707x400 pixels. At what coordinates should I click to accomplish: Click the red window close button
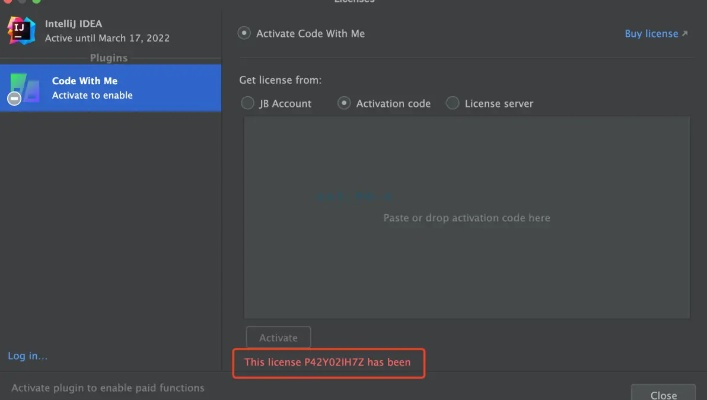[7, 1]
